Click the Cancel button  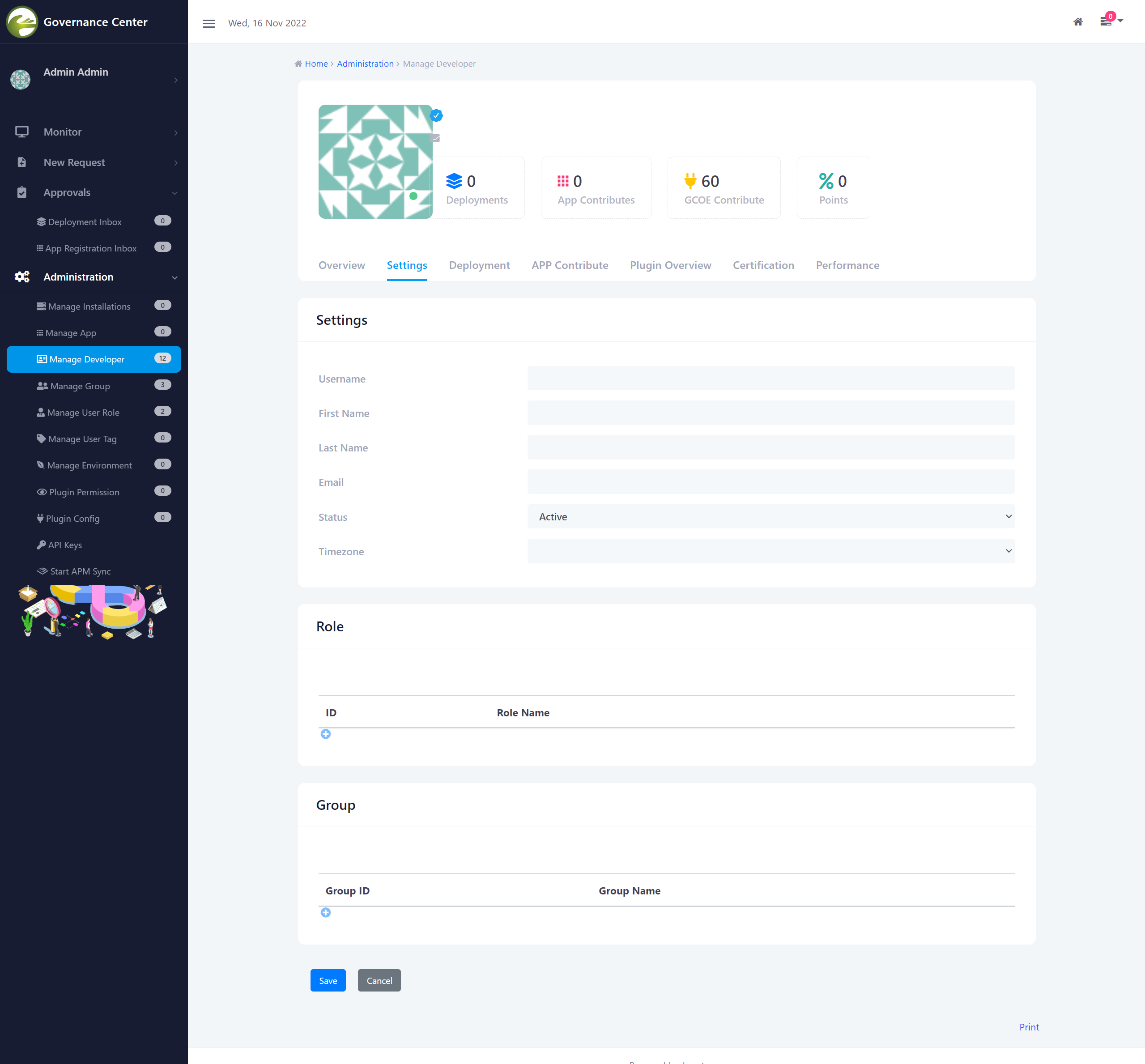click(x=379, y=980)
